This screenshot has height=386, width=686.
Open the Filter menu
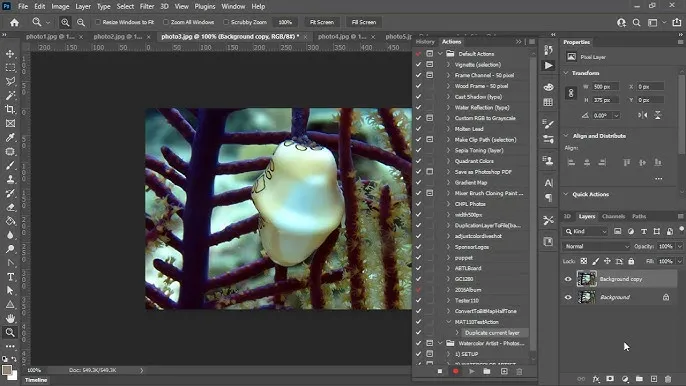tap(147, 7)
